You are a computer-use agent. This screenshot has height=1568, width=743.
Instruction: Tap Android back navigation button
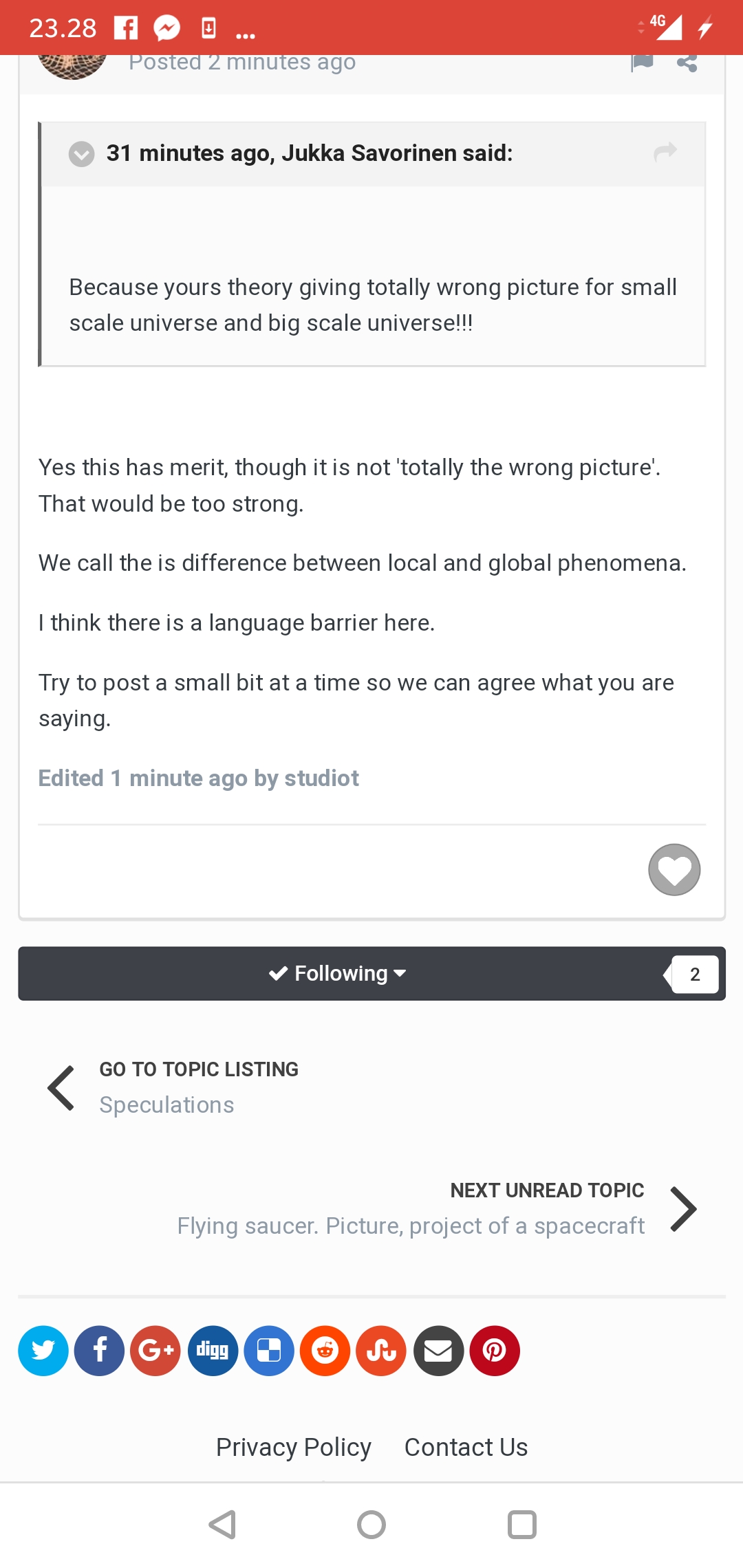(x=222, y=1525)
